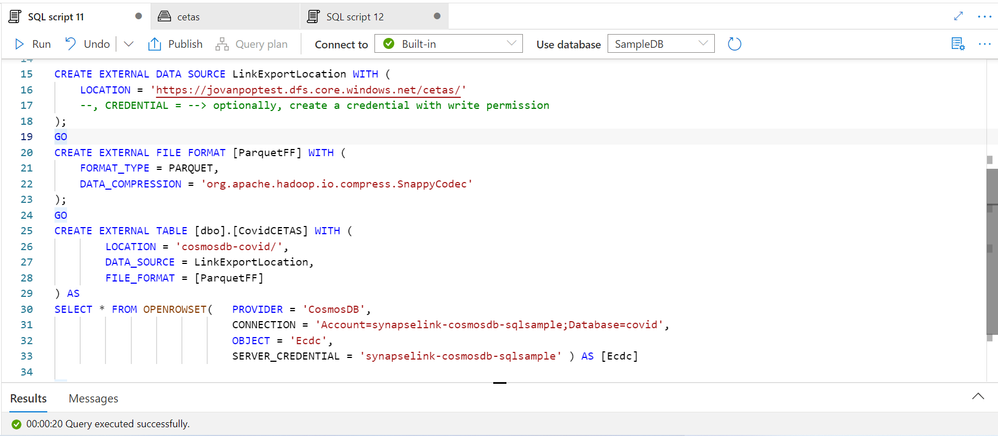Screen dimensions: 998x436
Task: Click the Publish upload icon
Action: [x=154, y=44]
